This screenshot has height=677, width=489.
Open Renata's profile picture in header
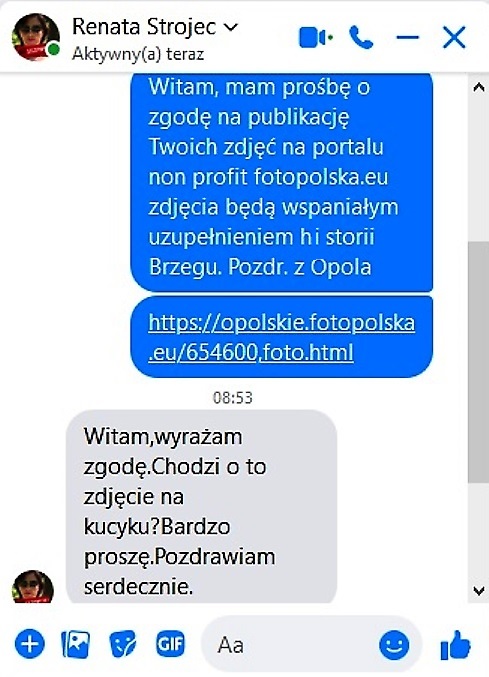35,37
